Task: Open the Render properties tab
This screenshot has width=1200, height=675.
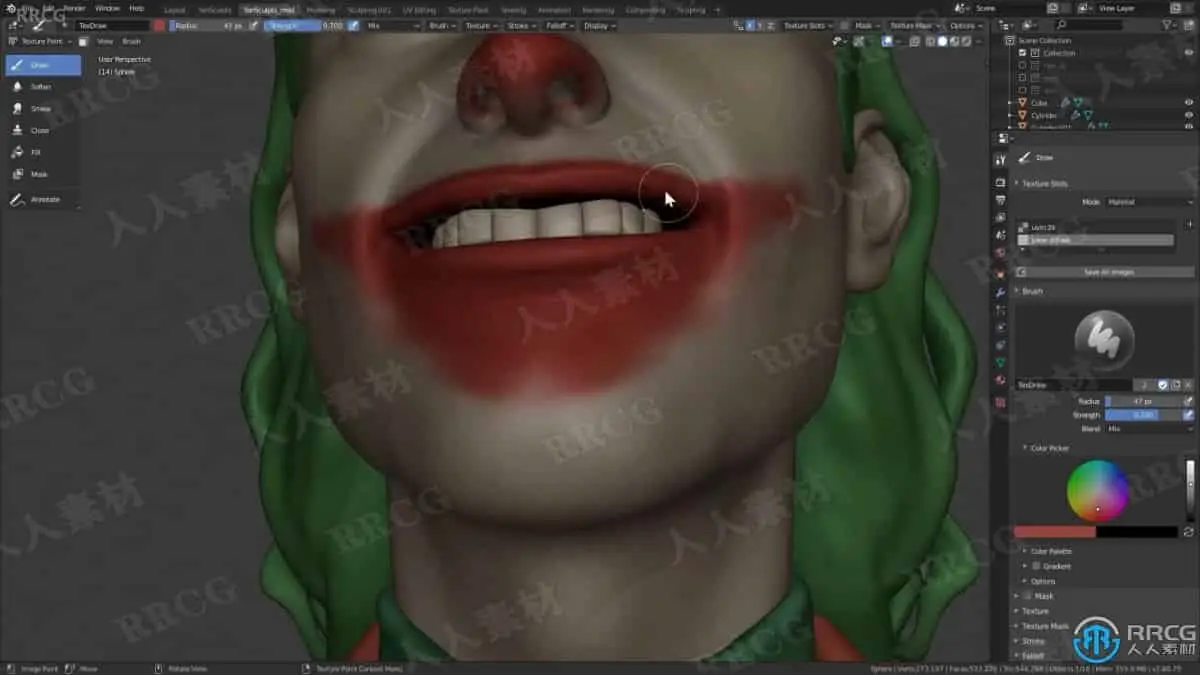Action: point(1000,183)
